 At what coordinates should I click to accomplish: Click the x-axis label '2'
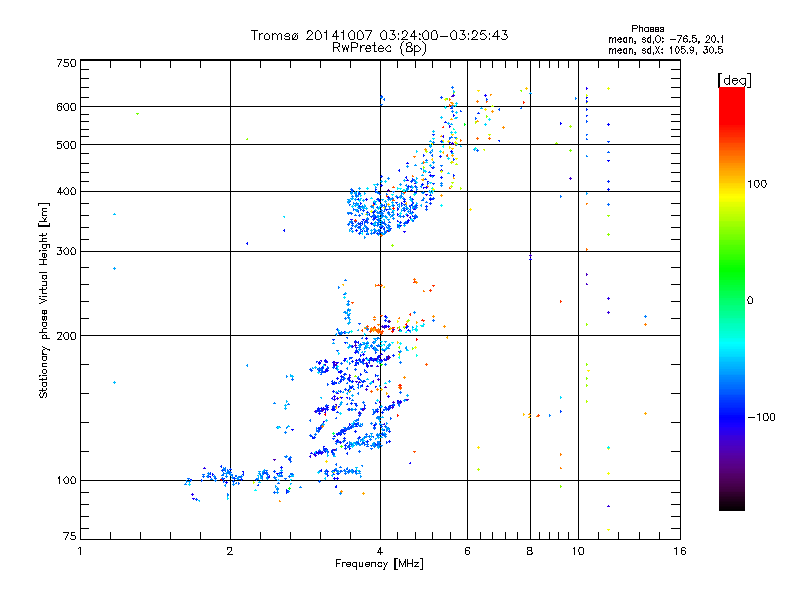pyautogui.click(x=230, y=551)
